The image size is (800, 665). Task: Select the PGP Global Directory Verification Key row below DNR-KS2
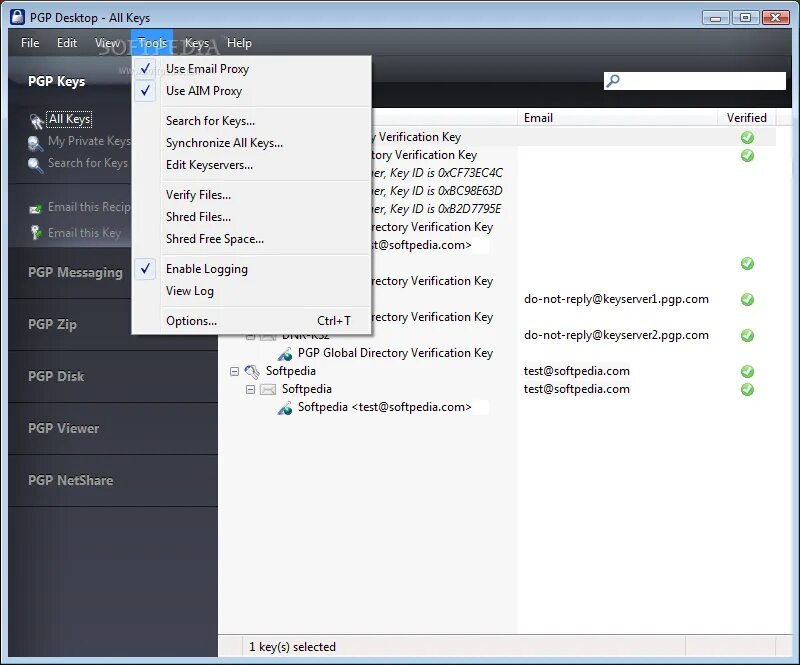click(395, 353)
